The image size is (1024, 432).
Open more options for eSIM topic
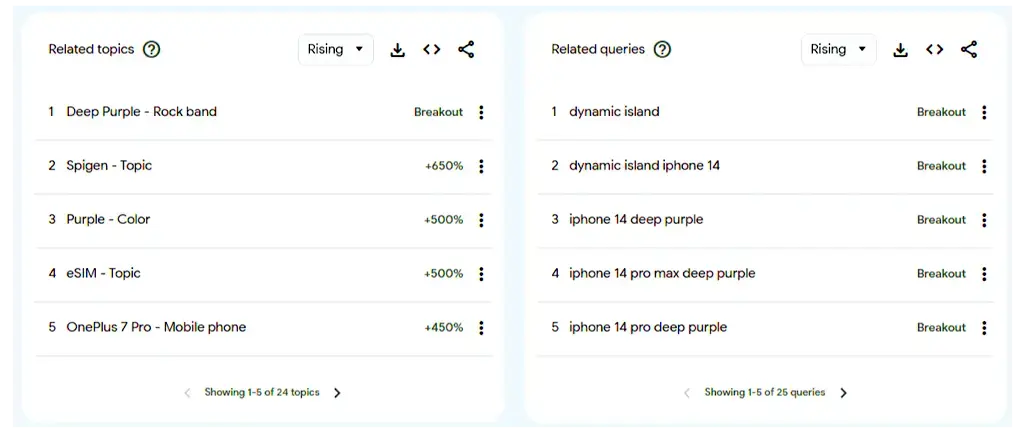coord(481,274)
